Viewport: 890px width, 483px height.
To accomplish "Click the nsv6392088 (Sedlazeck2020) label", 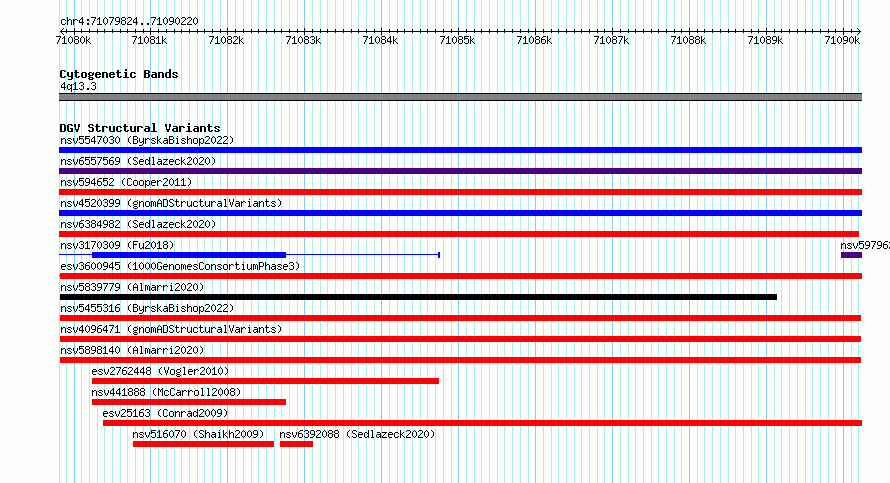I will [357, 434].
